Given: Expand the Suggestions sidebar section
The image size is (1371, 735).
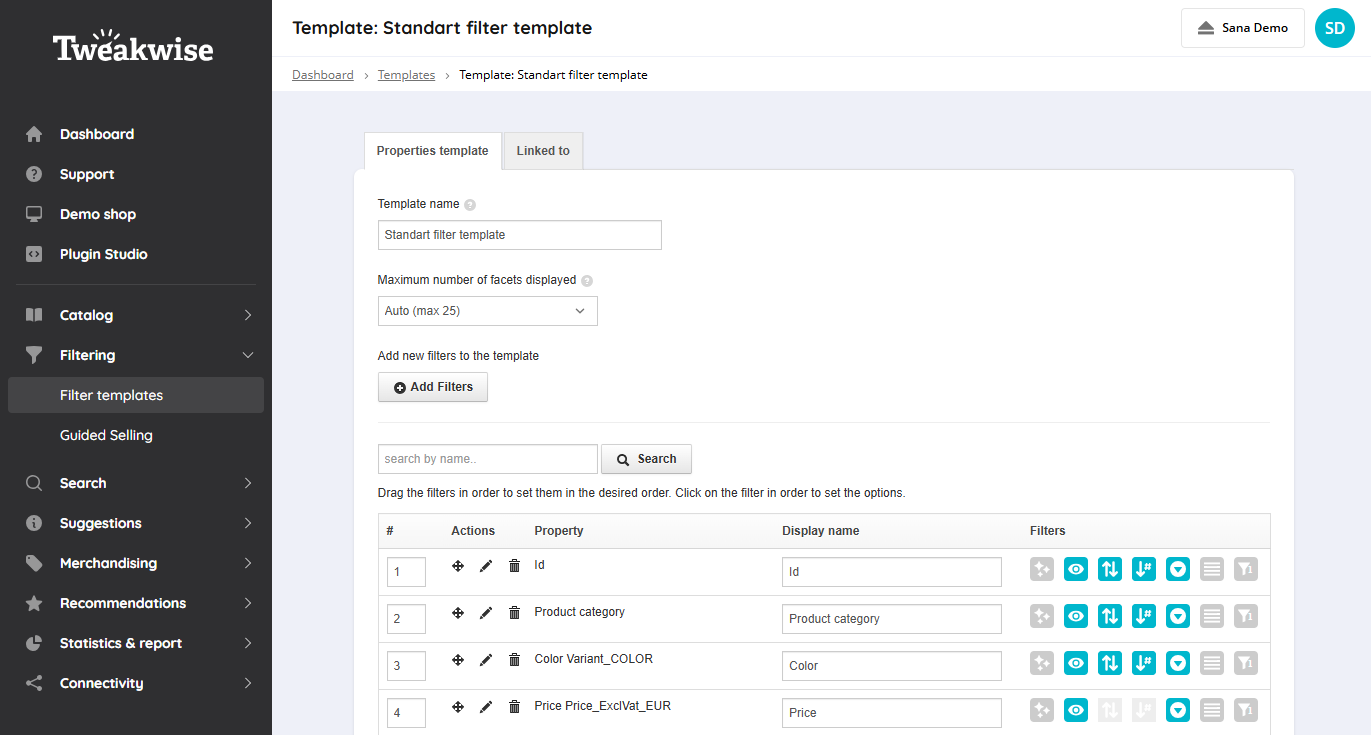Looking at the screenshot, I should click(x=136, y=523).
